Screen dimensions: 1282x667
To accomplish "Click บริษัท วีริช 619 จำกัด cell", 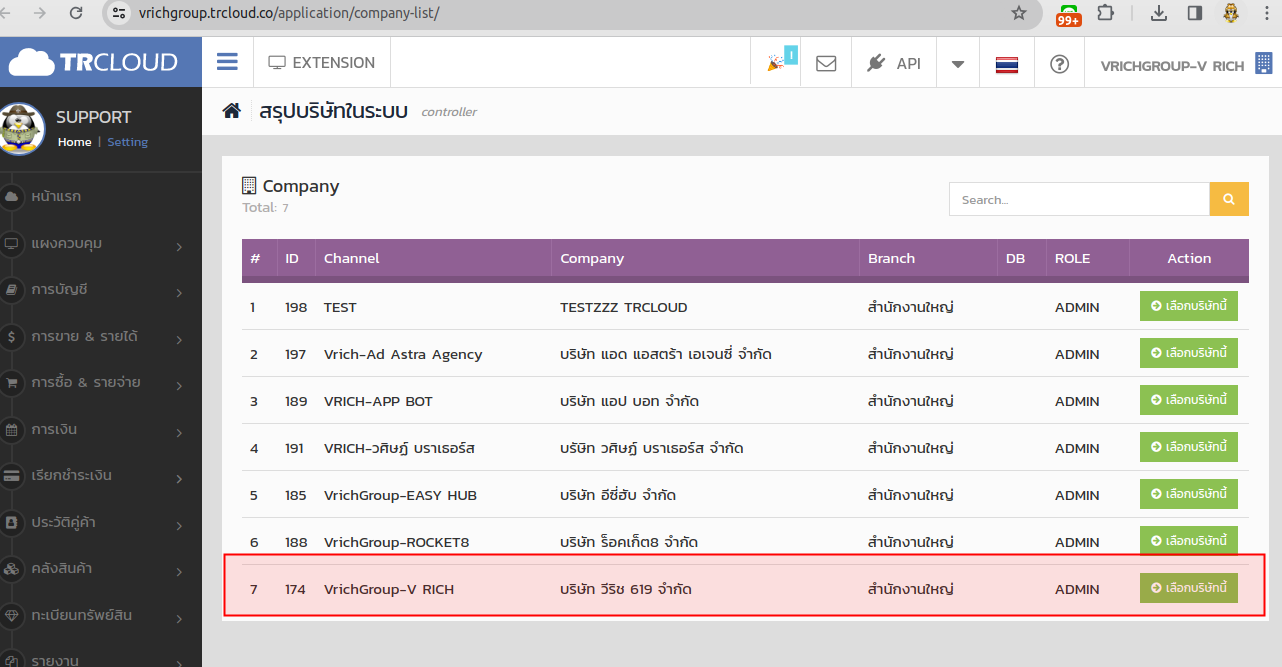I will tap(626, 589).
